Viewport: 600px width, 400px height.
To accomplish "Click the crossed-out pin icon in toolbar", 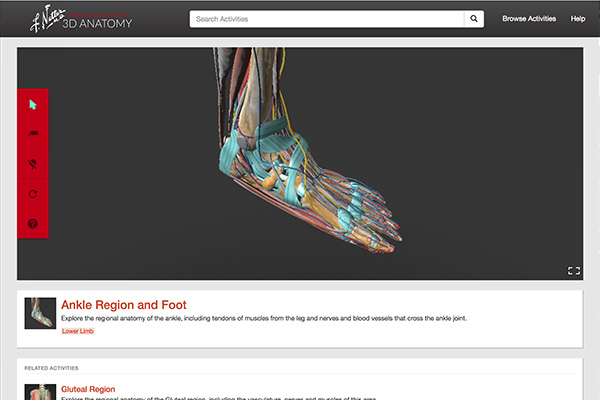I will (33, 164).
